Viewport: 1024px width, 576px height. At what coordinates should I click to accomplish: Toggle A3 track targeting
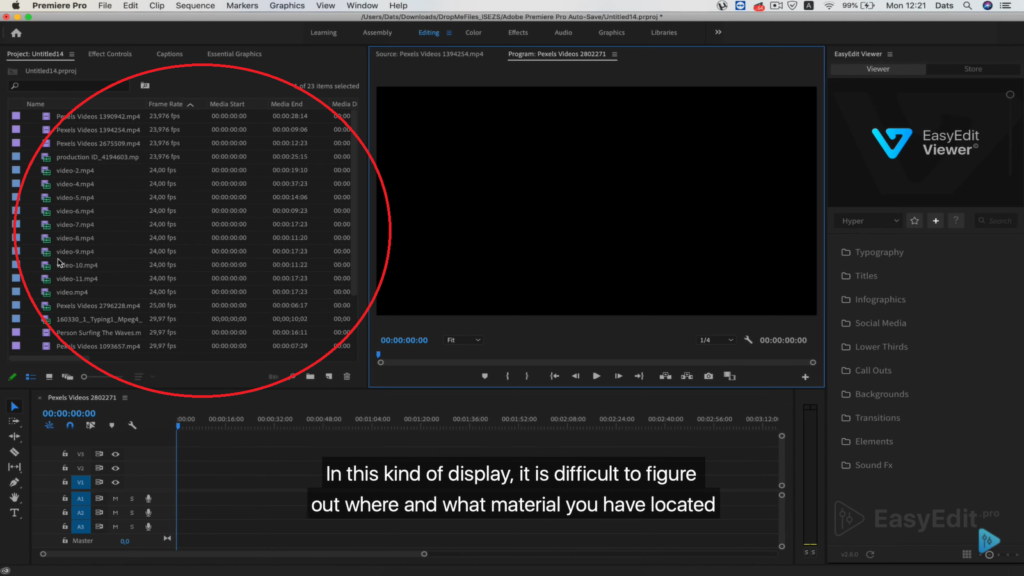tap(80, 526)
